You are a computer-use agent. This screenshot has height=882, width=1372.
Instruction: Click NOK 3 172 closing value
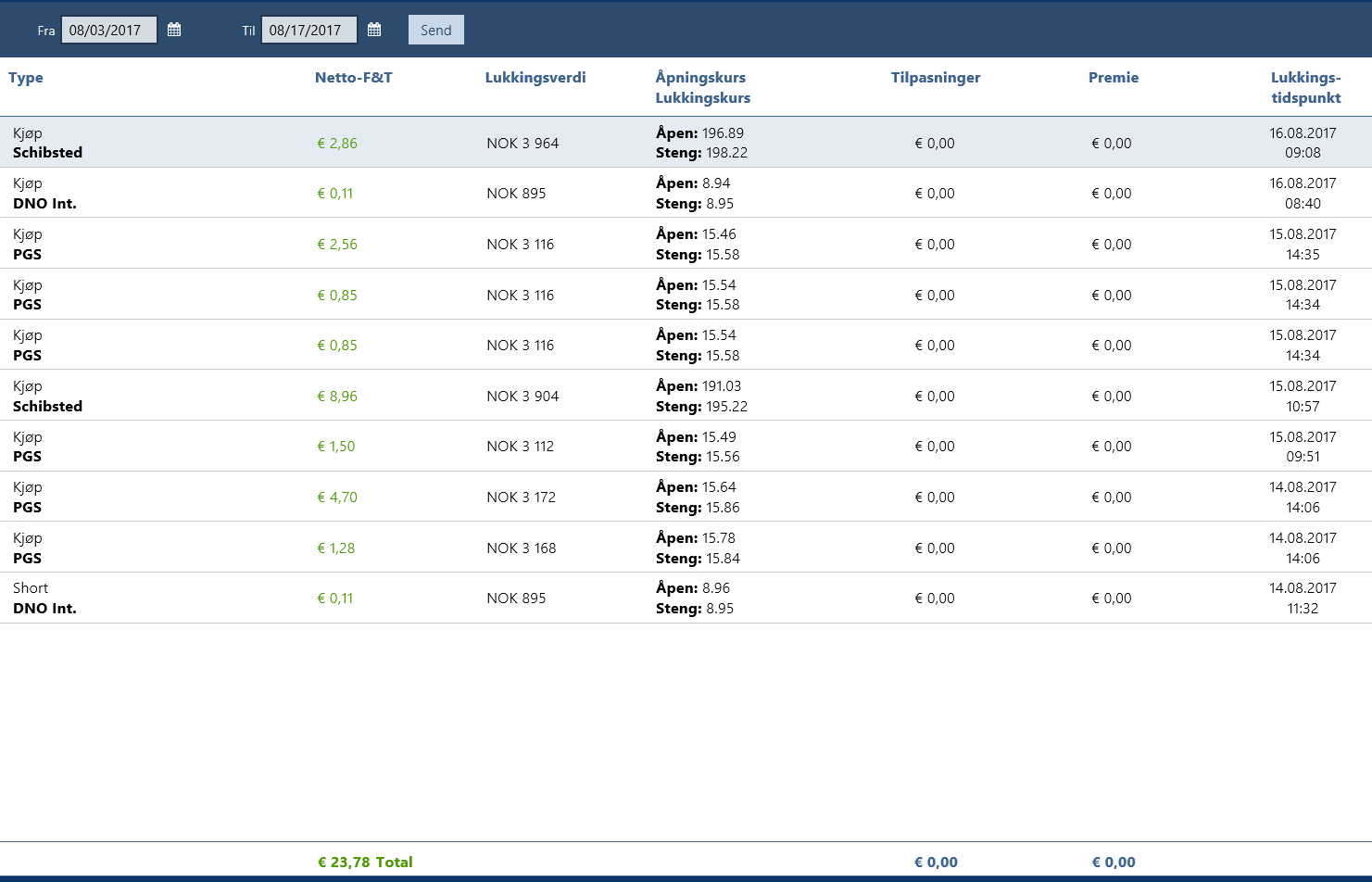tap(522, 498)
